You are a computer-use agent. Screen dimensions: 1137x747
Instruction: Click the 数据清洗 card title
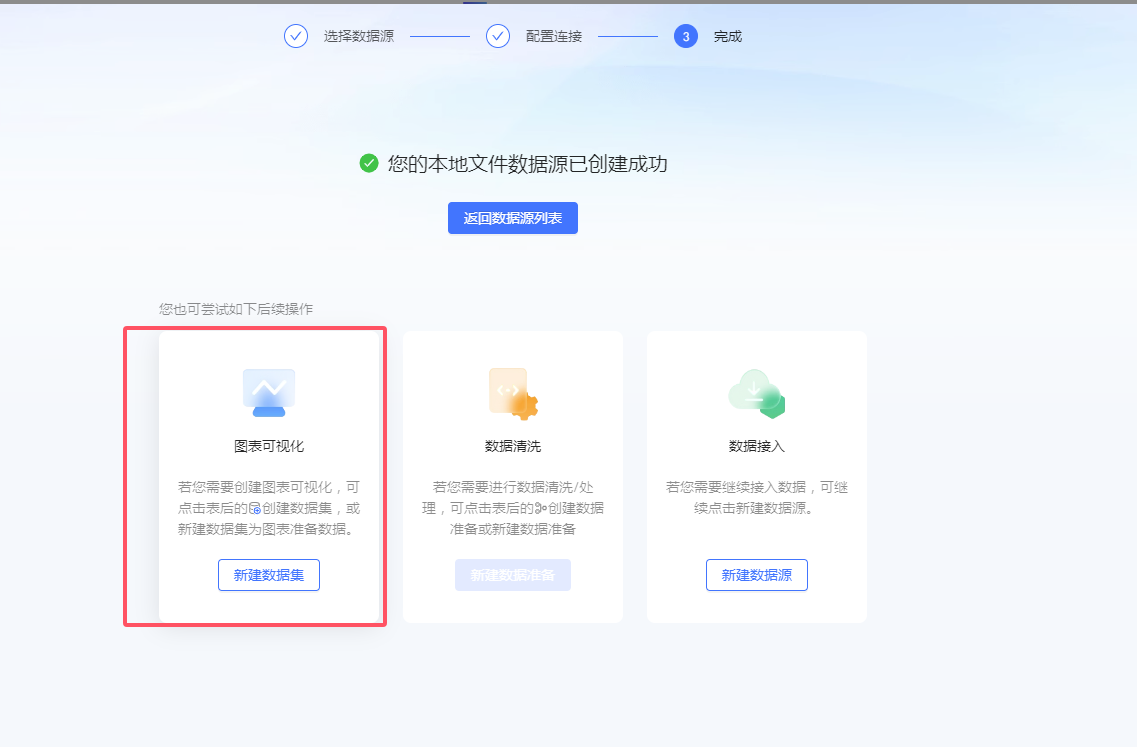[513, 446]
